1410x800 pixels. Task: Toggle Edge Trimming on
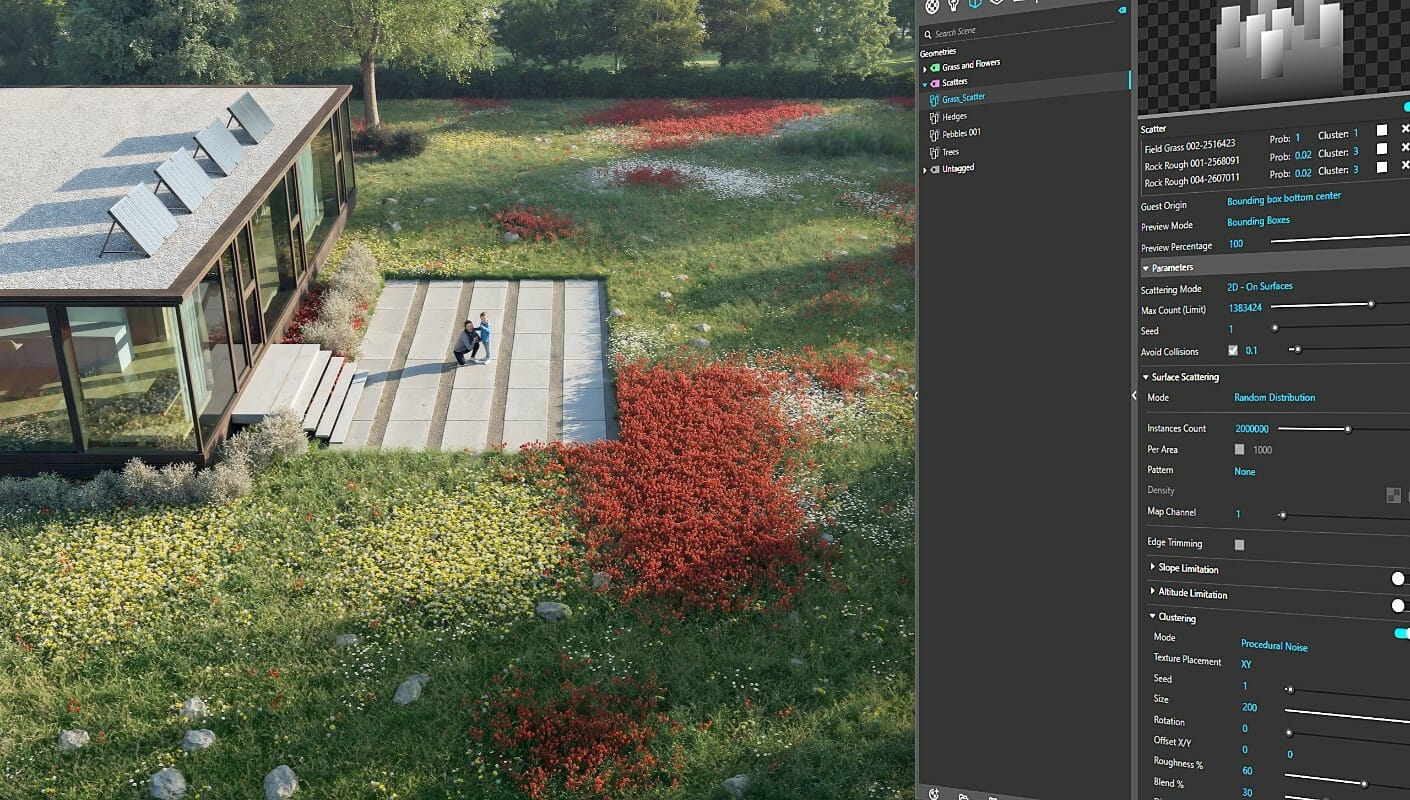tap(1238, 543)
